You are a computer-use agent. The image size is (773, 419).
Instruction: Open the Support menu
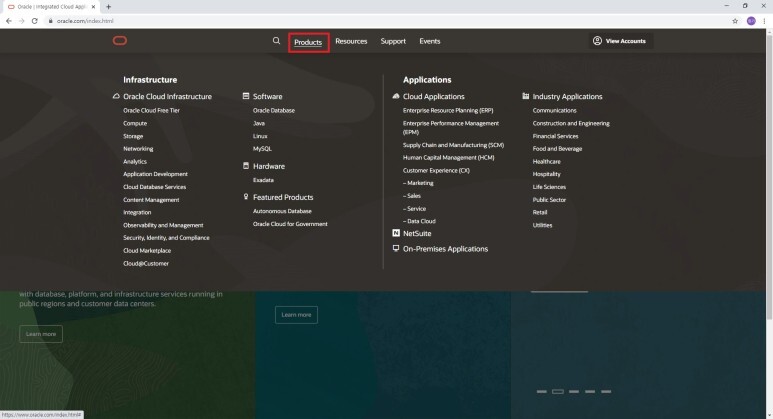pyautogui.click(x=393, y=41)
